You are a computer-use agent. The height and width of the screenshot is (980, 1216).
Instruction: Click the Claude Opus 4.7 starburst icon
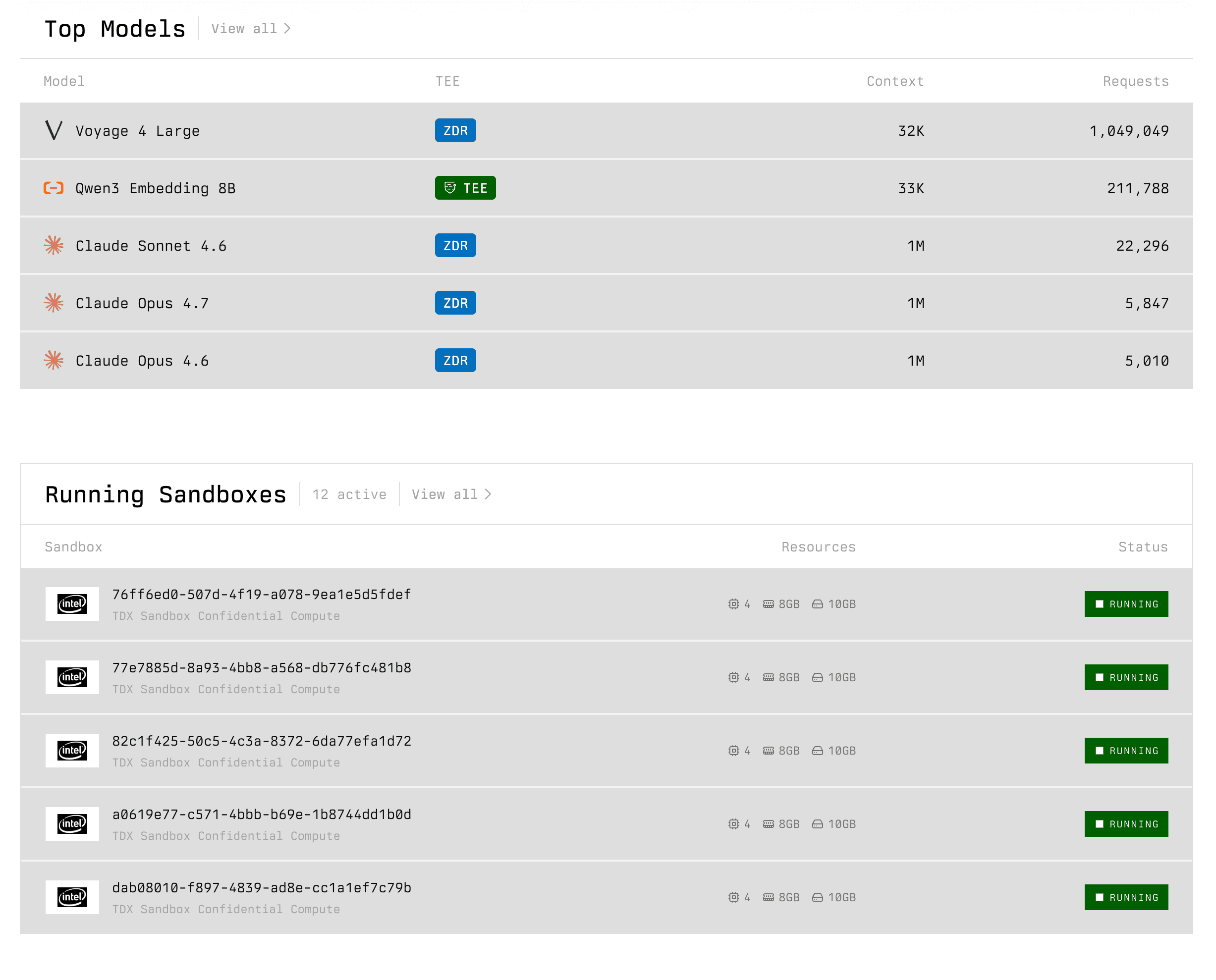click(54, 303)
